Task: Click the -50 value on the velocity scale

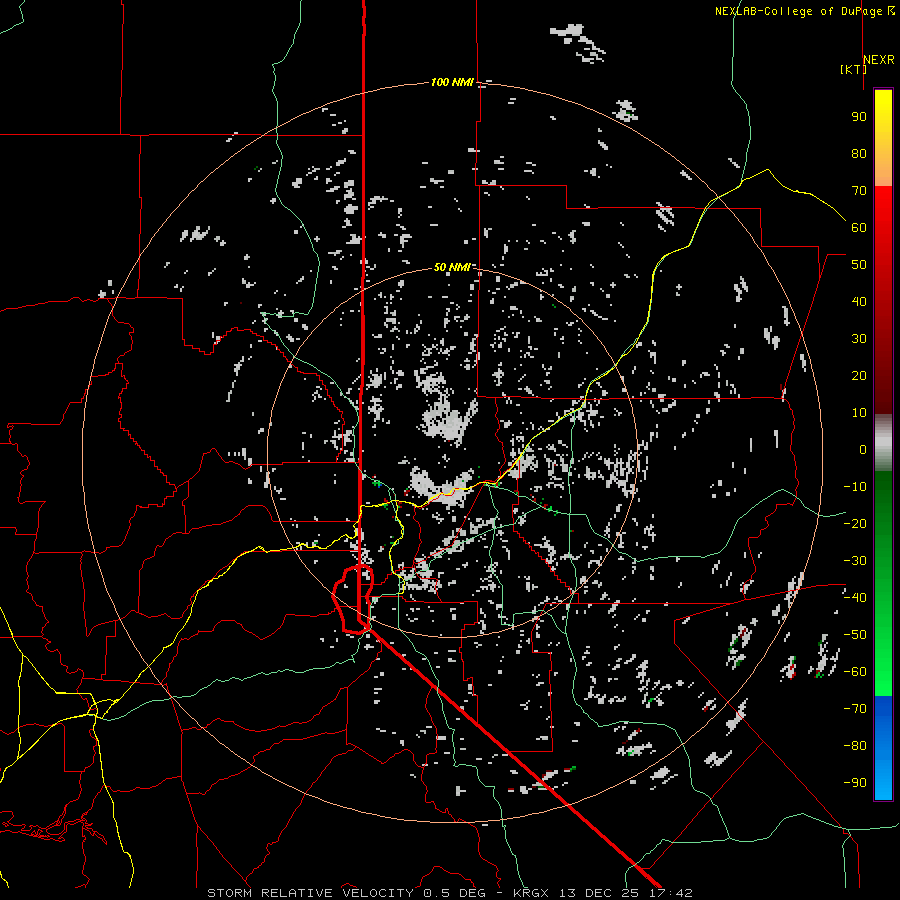Action: click(x=855, y=635)
